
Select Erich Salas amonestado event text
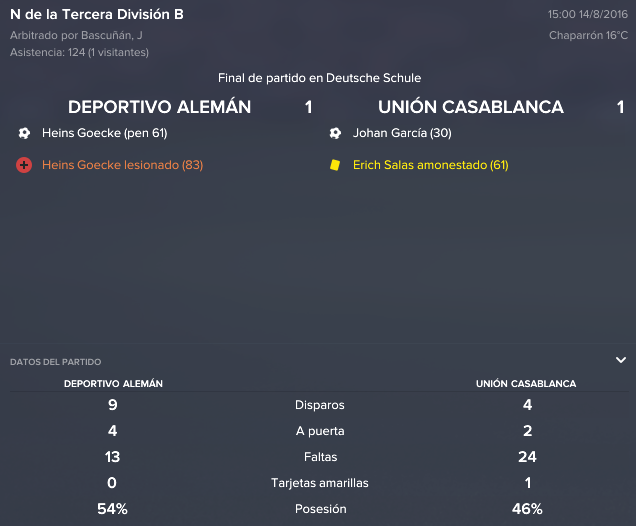pyautogui.click(x=431, y=165)
